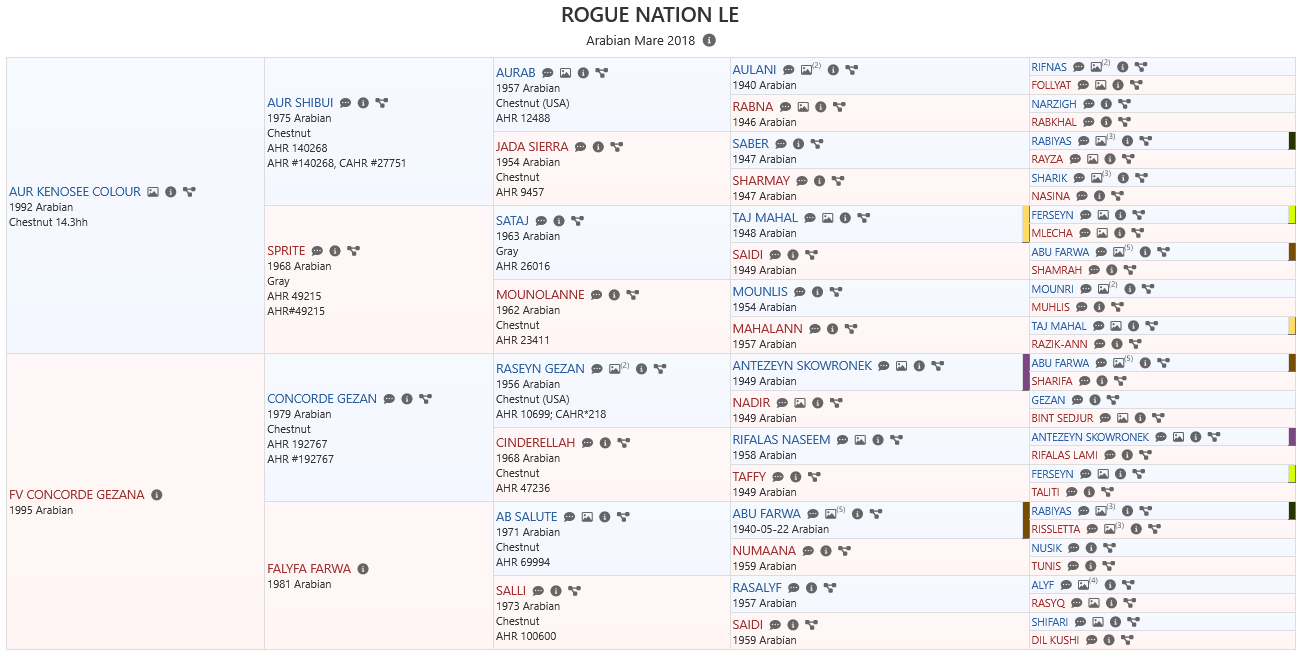Viewport: 1301px width, 655px height.
Task: Click purple marker beside ANTEZEYN SKOWRONEK 1949 Arabian
Action: coord(1026,372)
